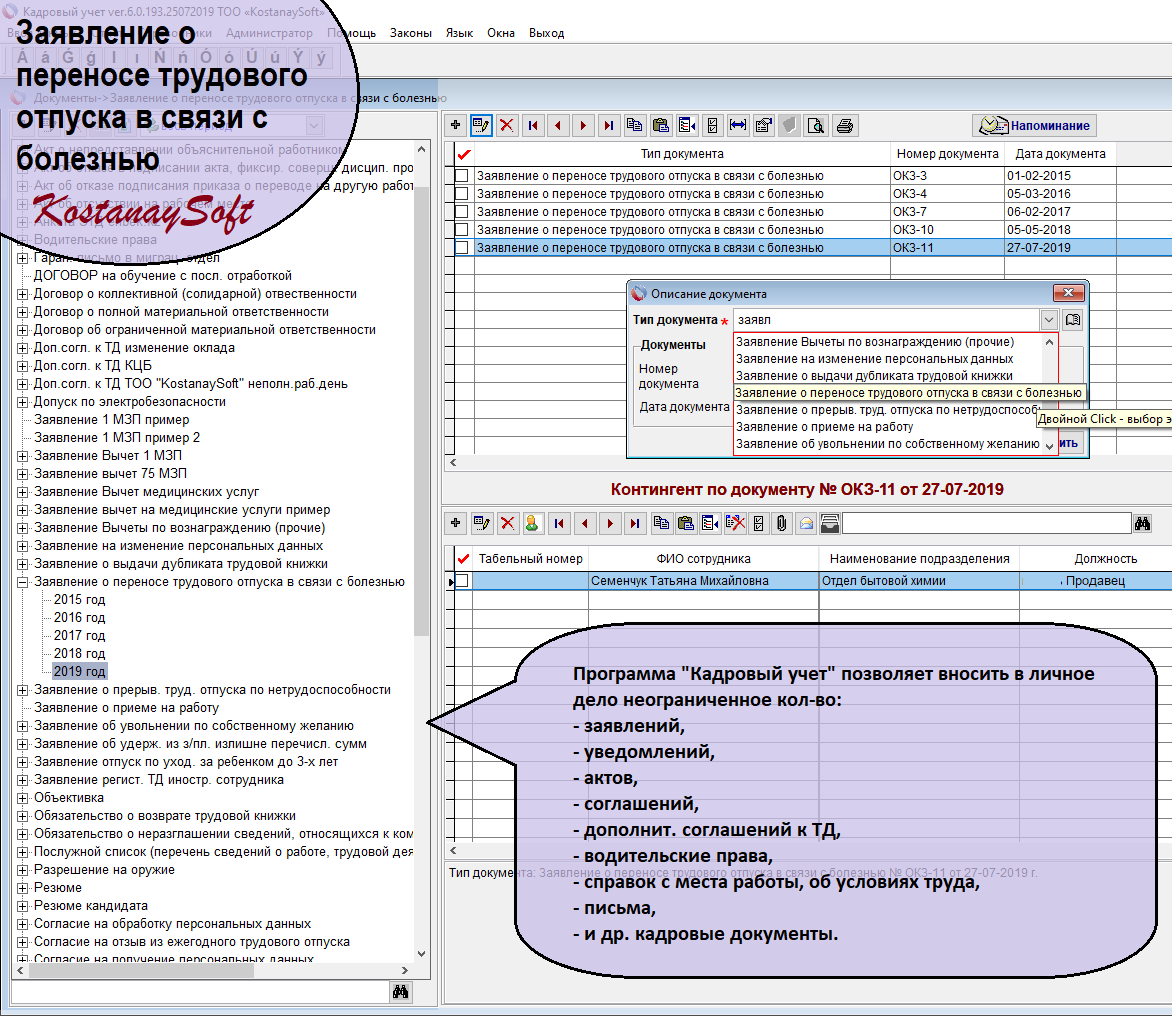Go to next record in upper toolbar
The image size is (1172, 1016).
tap(583, 126)
